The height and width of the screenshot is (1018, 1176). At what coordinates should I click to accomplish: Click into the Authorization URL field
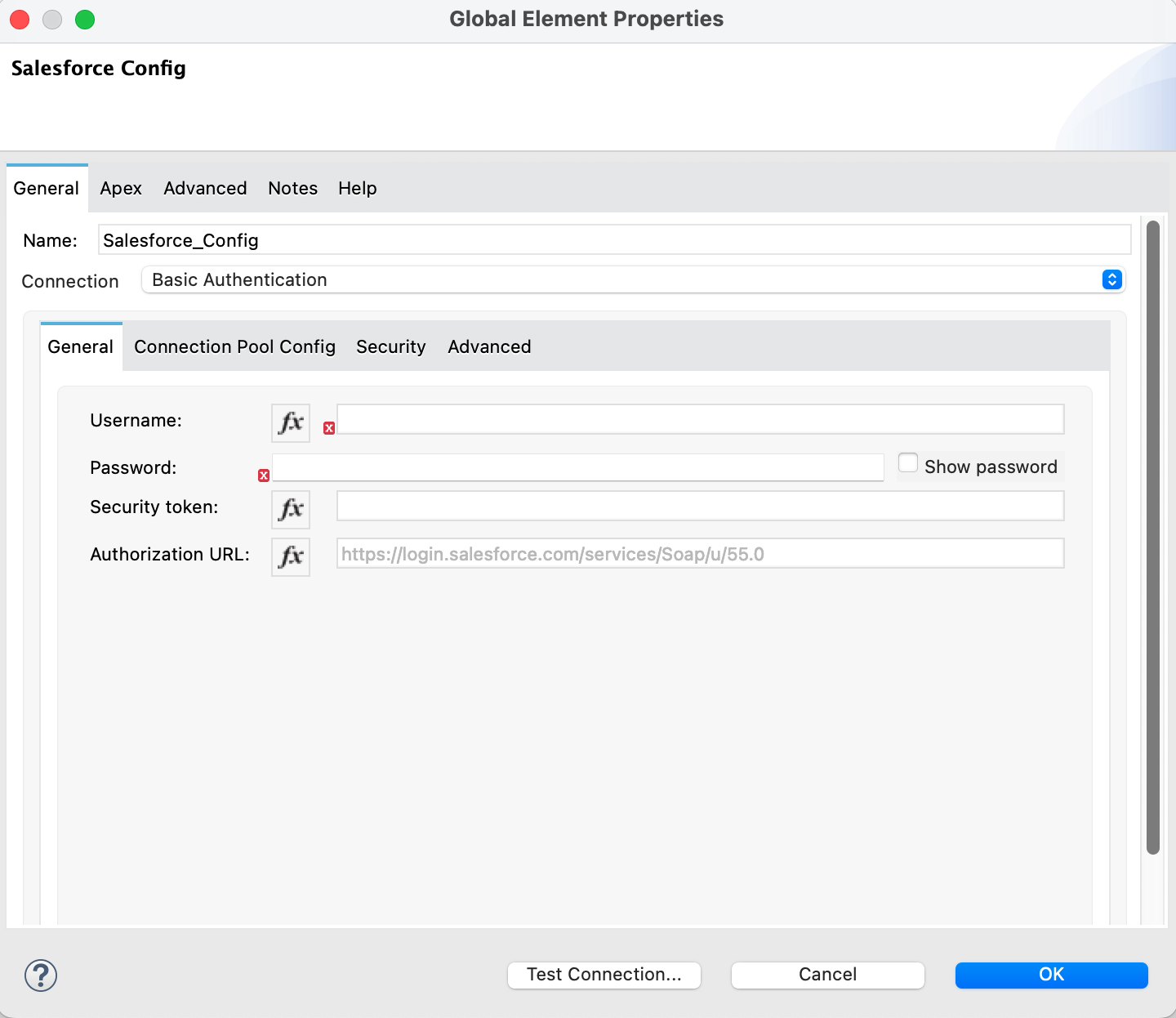coord(700,553)
